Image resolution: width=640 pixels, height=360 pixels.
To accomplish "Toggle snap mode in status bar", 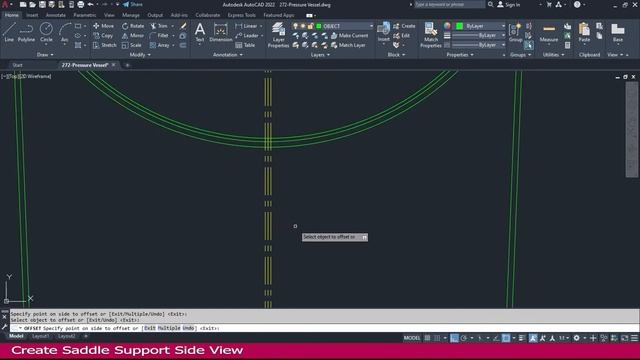I will tap(437, 338).
